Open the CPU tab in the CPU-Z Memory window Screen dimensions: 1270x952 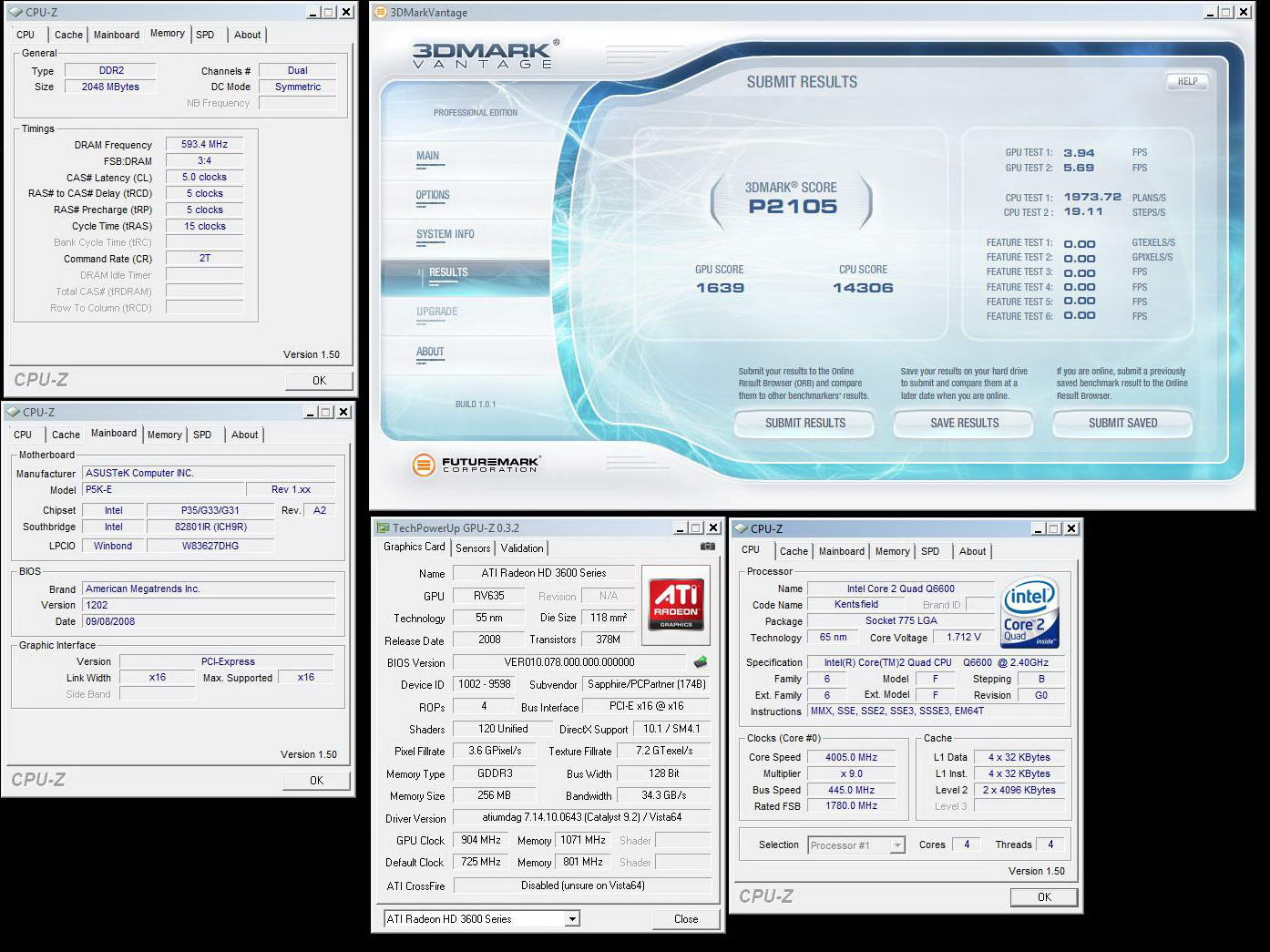(x=26, y=35)
